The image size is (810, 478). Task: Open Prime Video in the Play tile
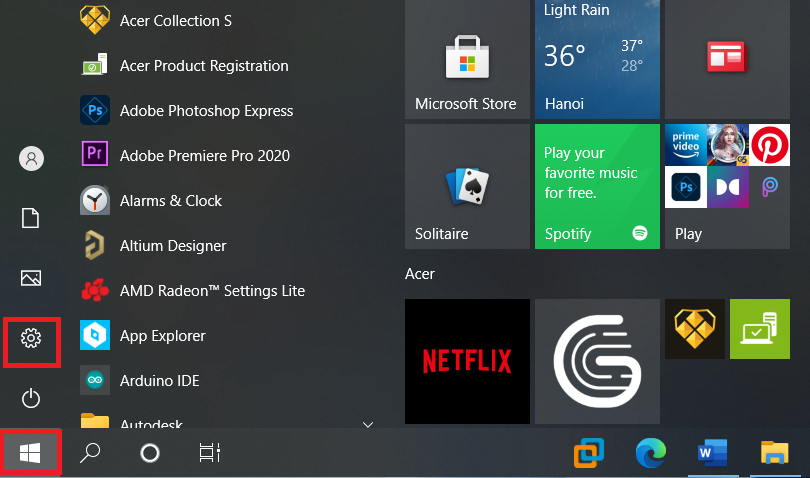click(686, 145)
